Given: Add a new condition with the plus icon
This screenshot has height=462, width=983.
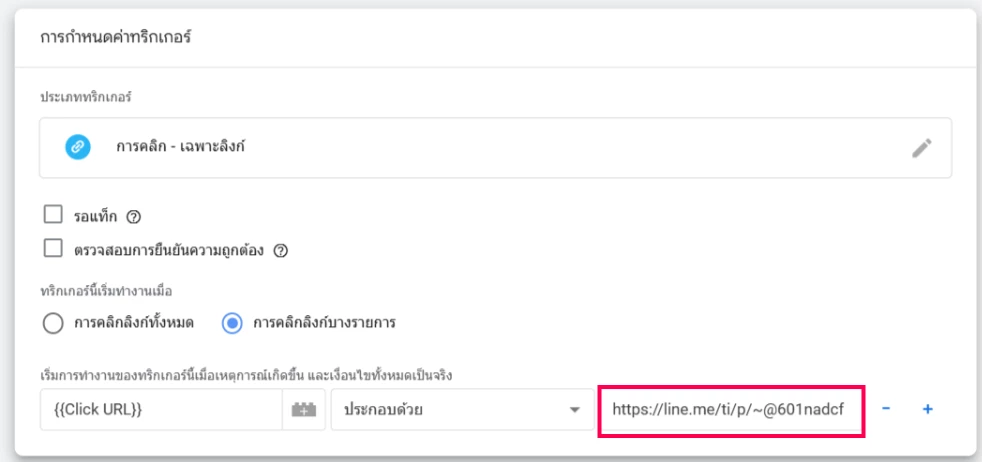Looking at the screenshot, I should pyautogui.click(x=926, y=411).
